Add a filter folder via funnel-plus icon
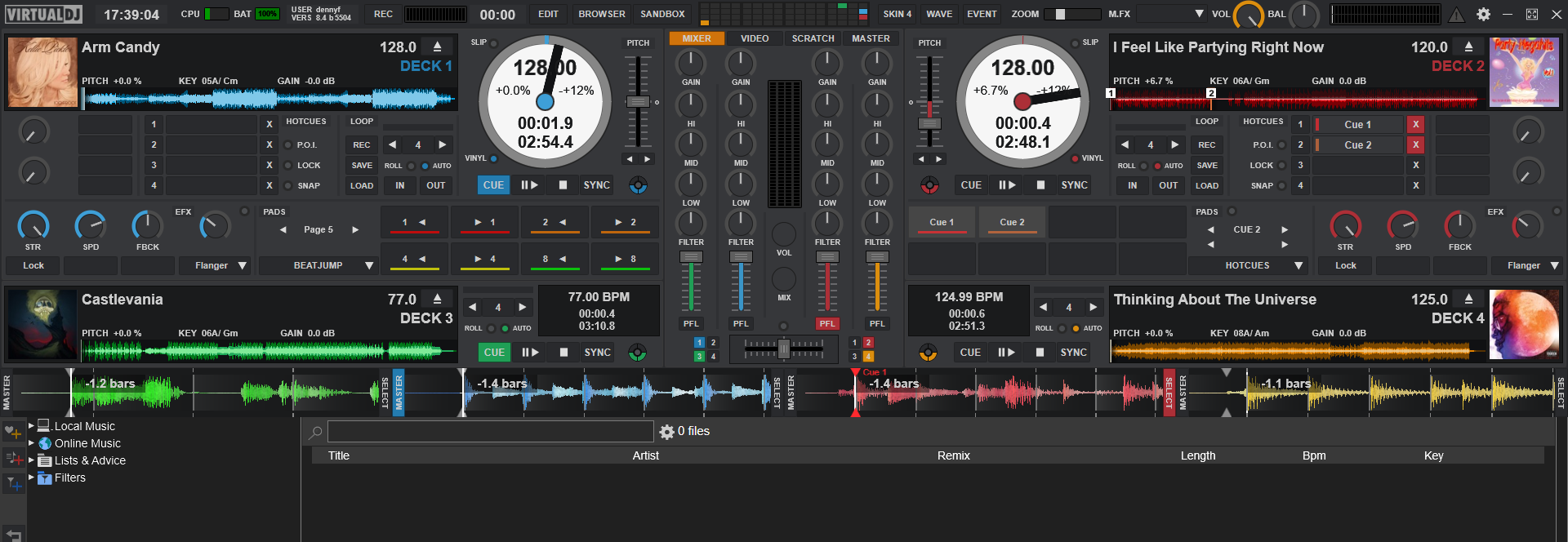 pos(13,484)
